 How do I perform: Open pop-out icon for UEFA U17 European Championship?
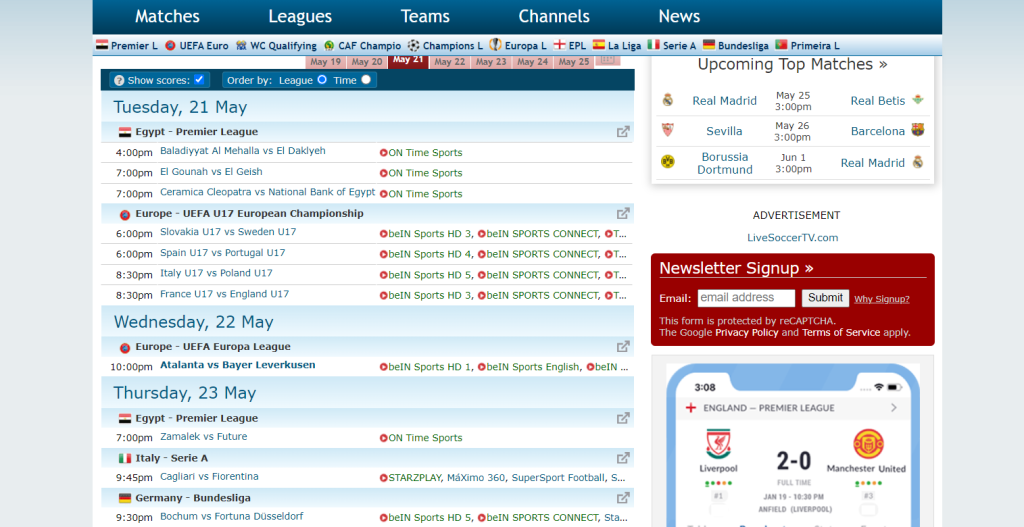(623, 214)
